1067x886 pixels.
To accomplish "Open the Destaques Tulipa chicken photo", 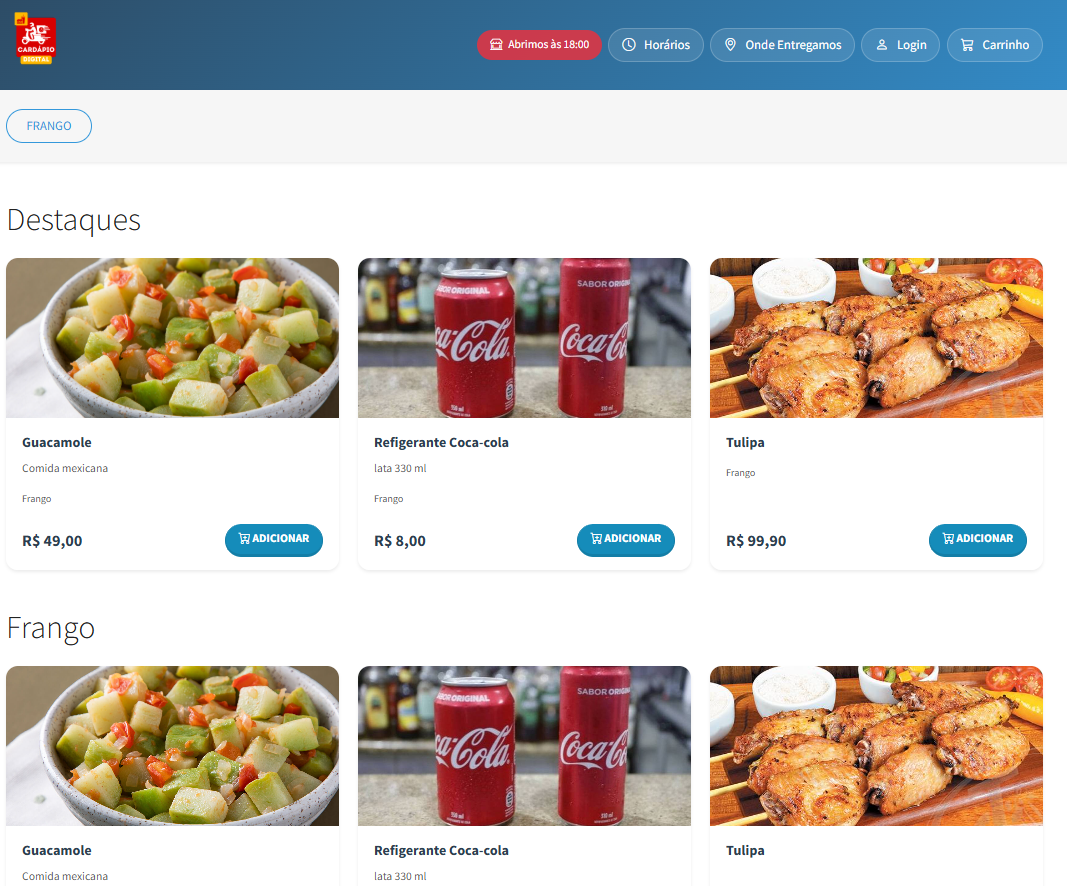I will pos(876,338).
